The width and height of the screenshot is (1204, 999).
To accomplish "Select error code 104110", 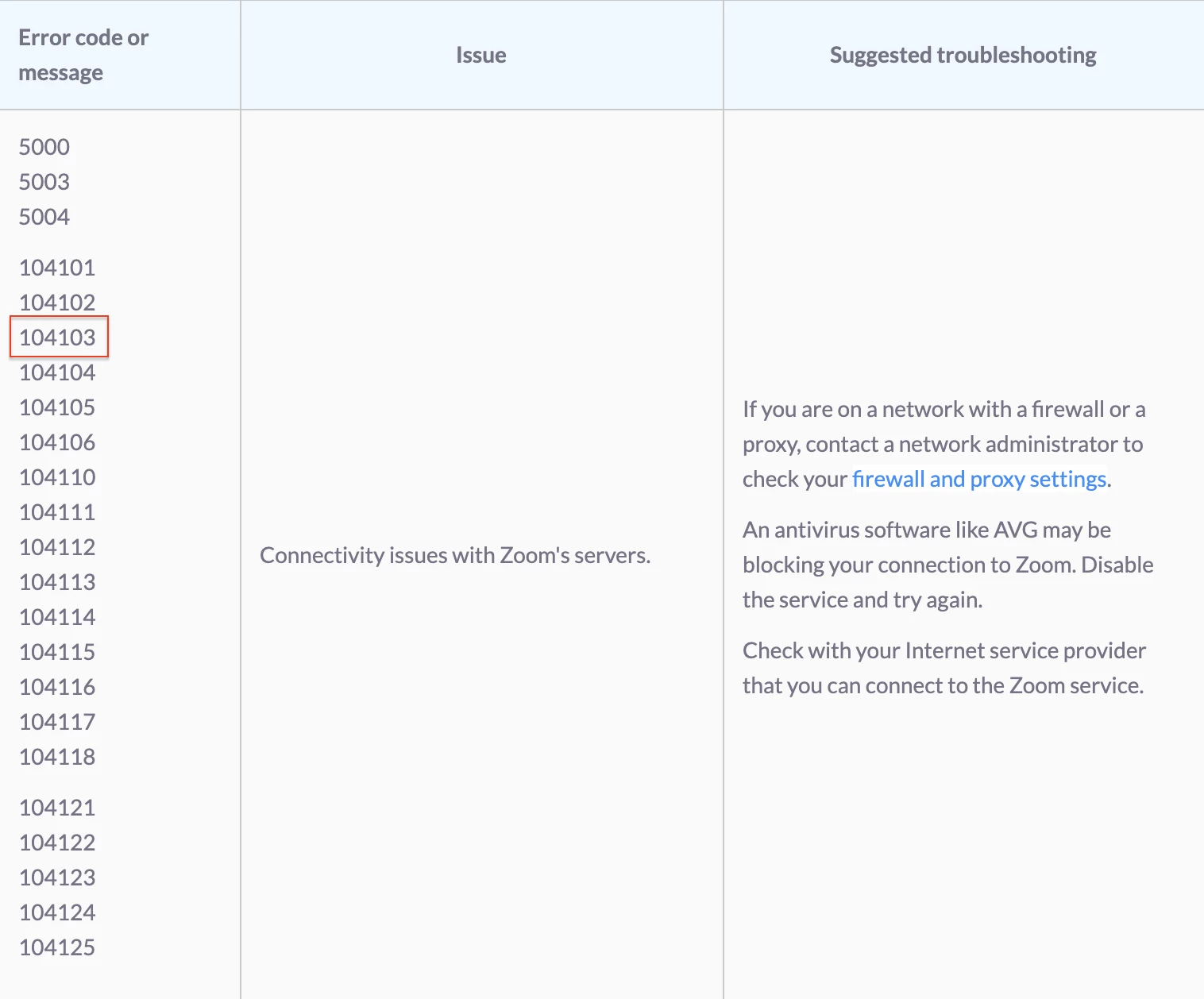I will [x=57, y=477].
